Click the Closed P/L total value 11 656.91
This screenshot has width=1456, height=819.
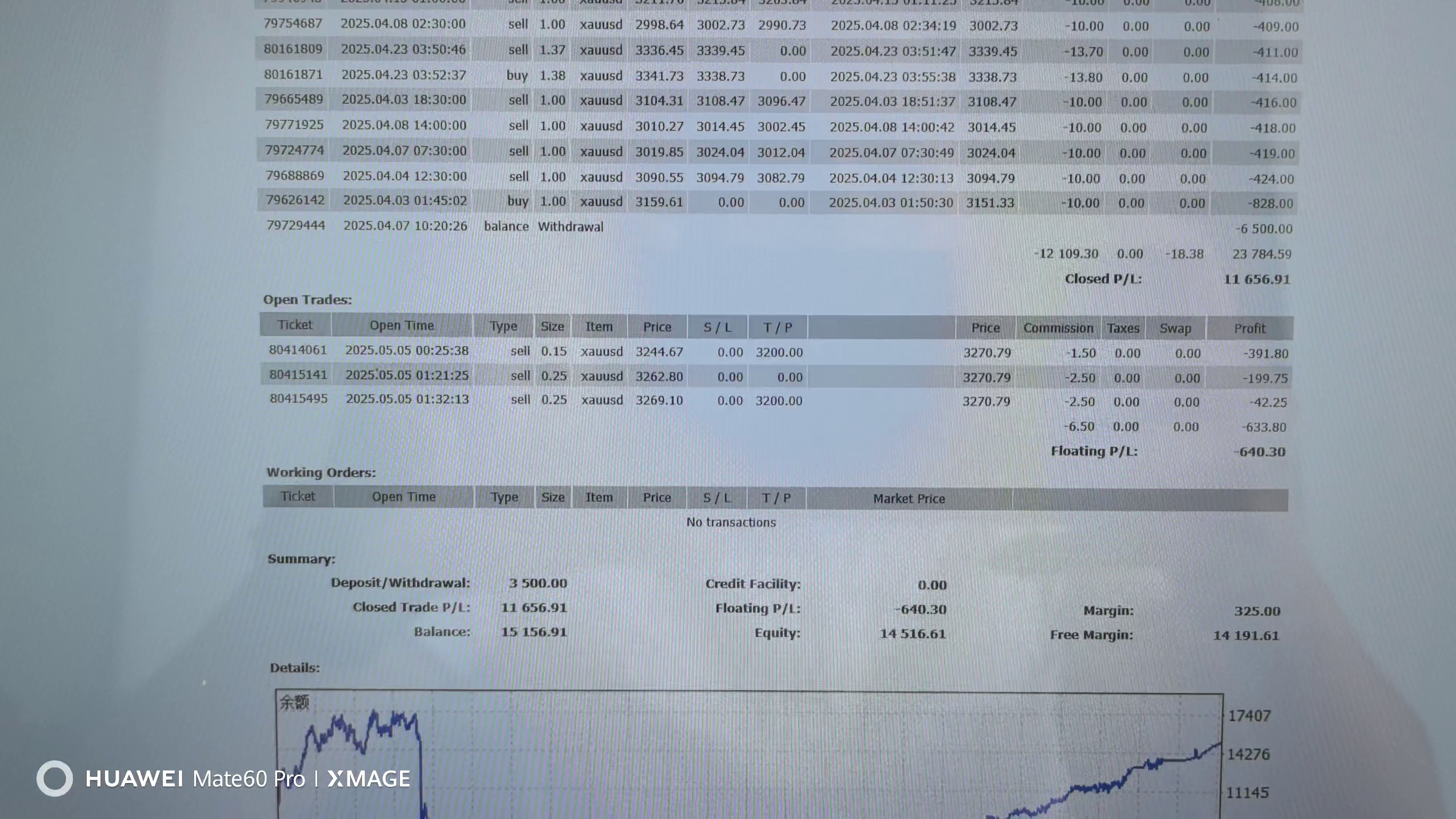[x=1257, y=279]
